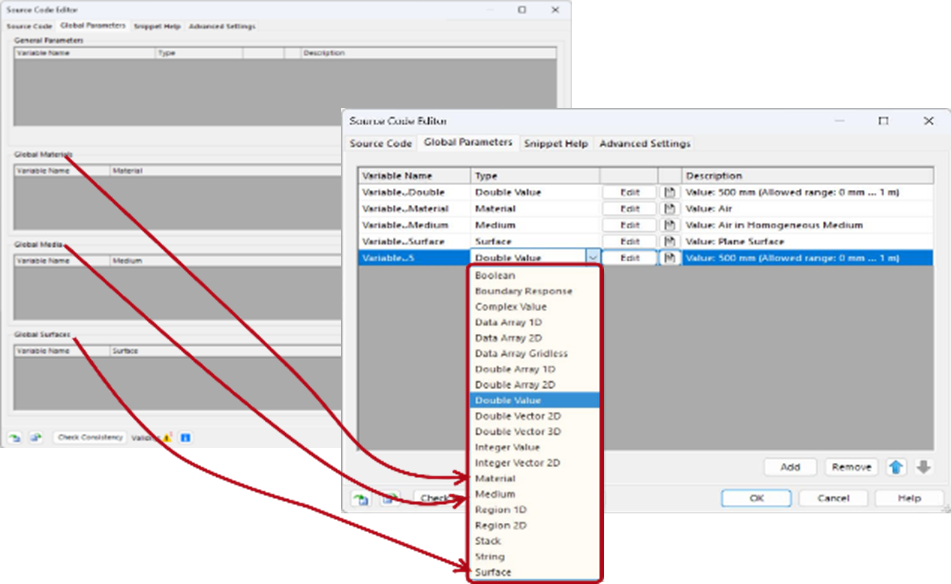Move selected parameter up with blue arrow

pos(896,467)
